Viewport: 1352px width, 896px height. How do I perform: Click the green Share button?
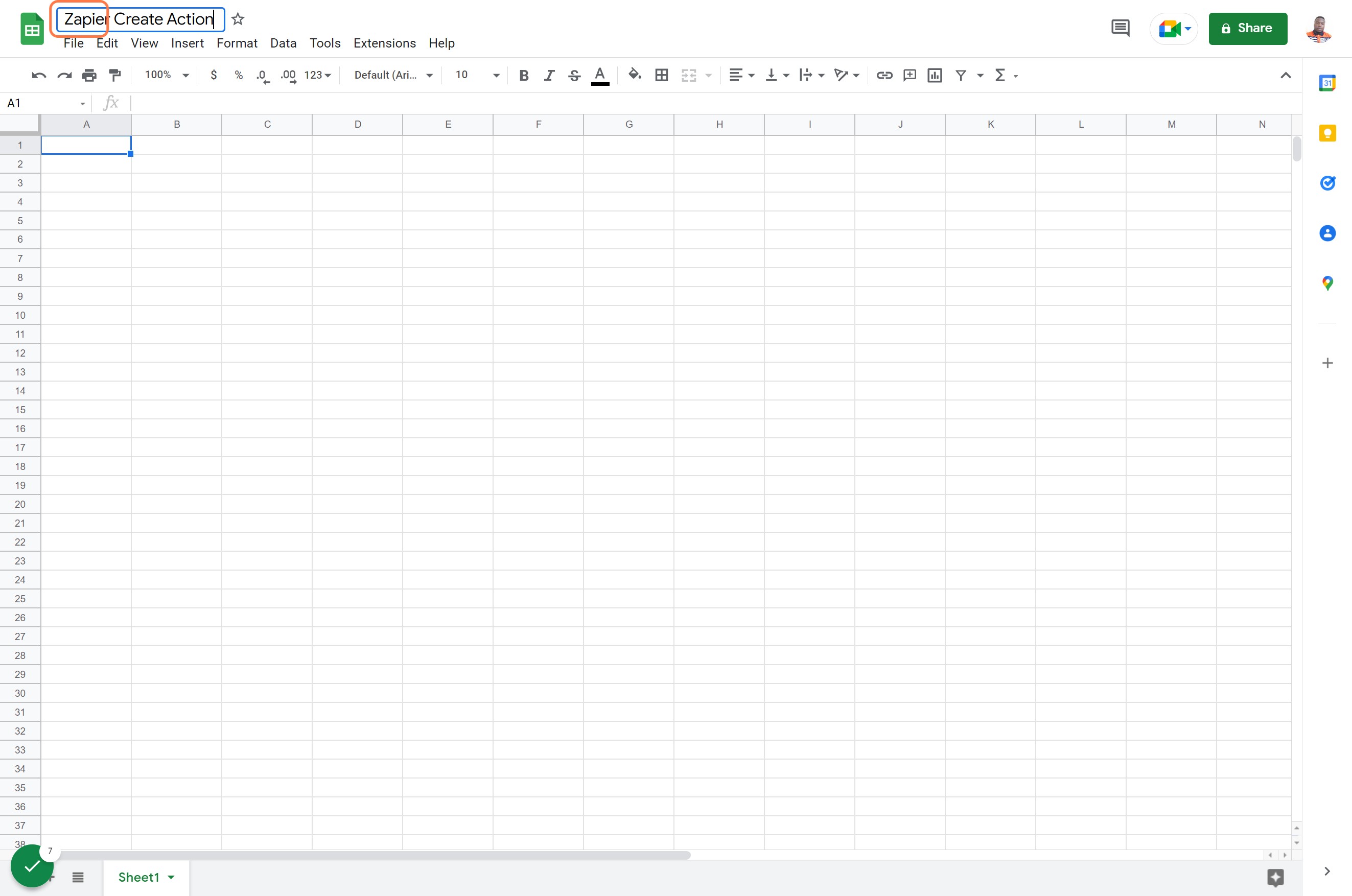tap(1247, 29)
